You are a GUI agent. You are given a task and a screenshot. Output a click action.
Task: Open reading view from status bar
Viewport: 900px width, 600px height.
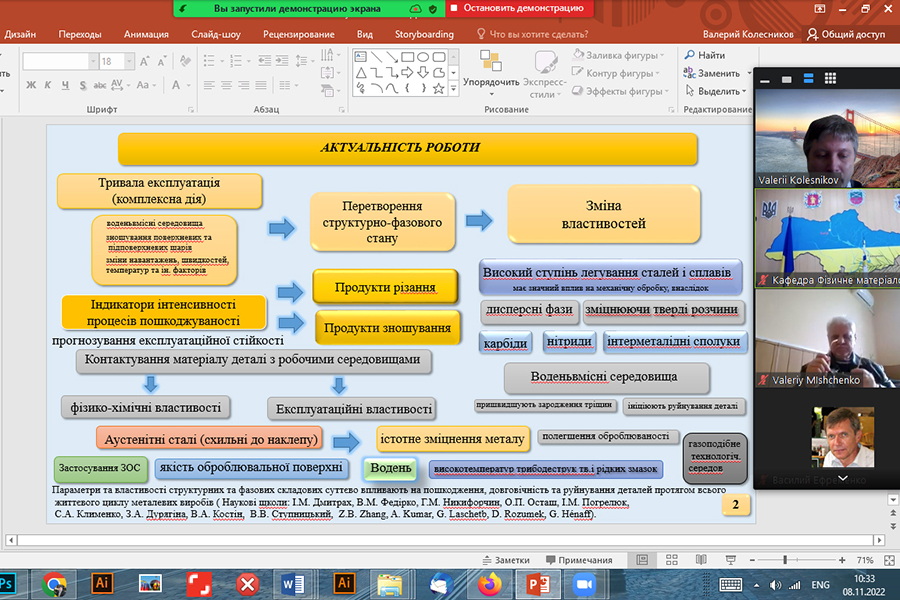tap(703, 560)
